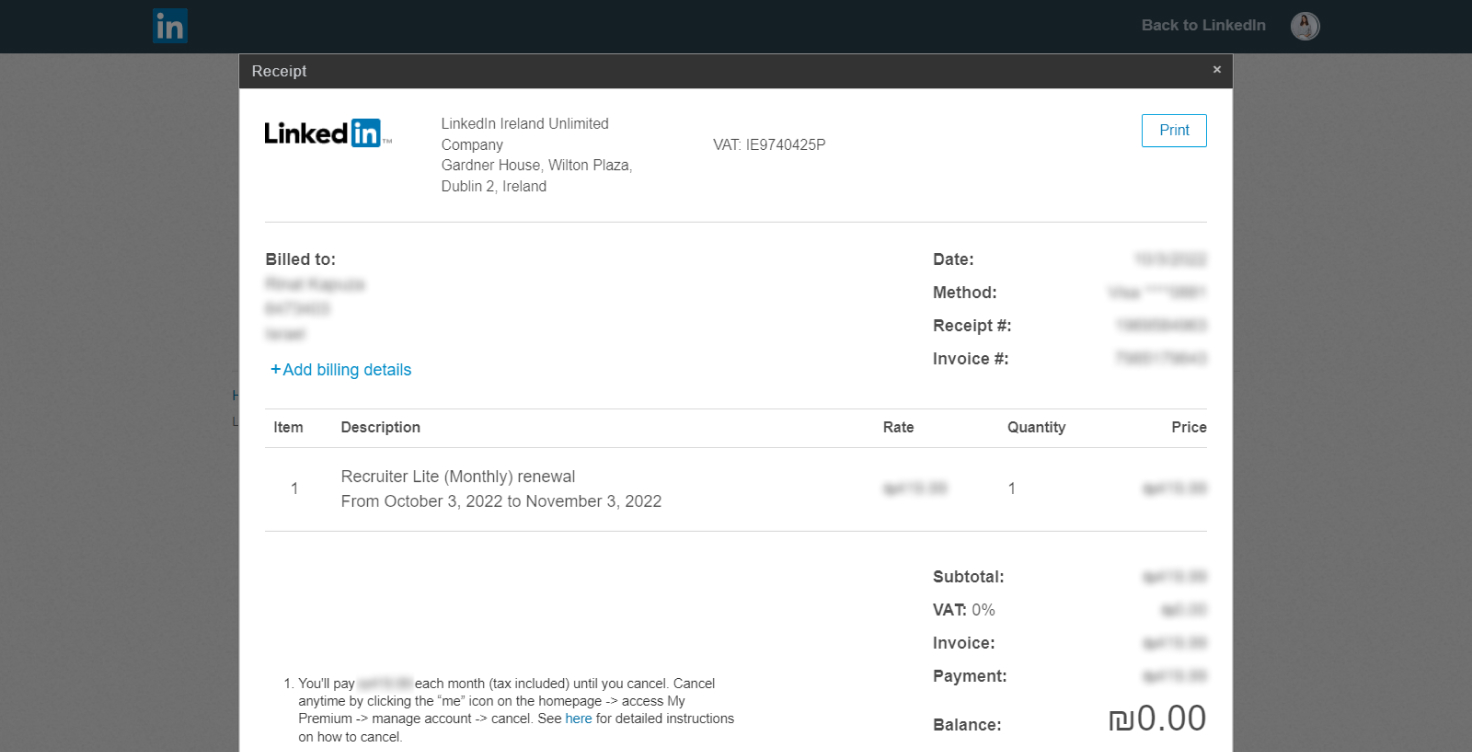Select the Recruiter Lite renewal description
Viewport: 1472px width, 752px height.
coord(457,476)
